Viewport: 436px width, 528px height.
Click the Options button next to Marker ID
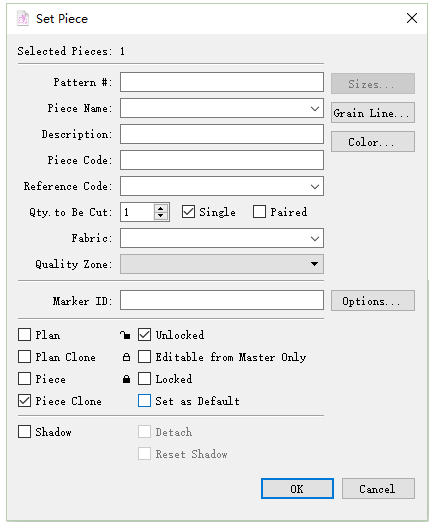373,301
